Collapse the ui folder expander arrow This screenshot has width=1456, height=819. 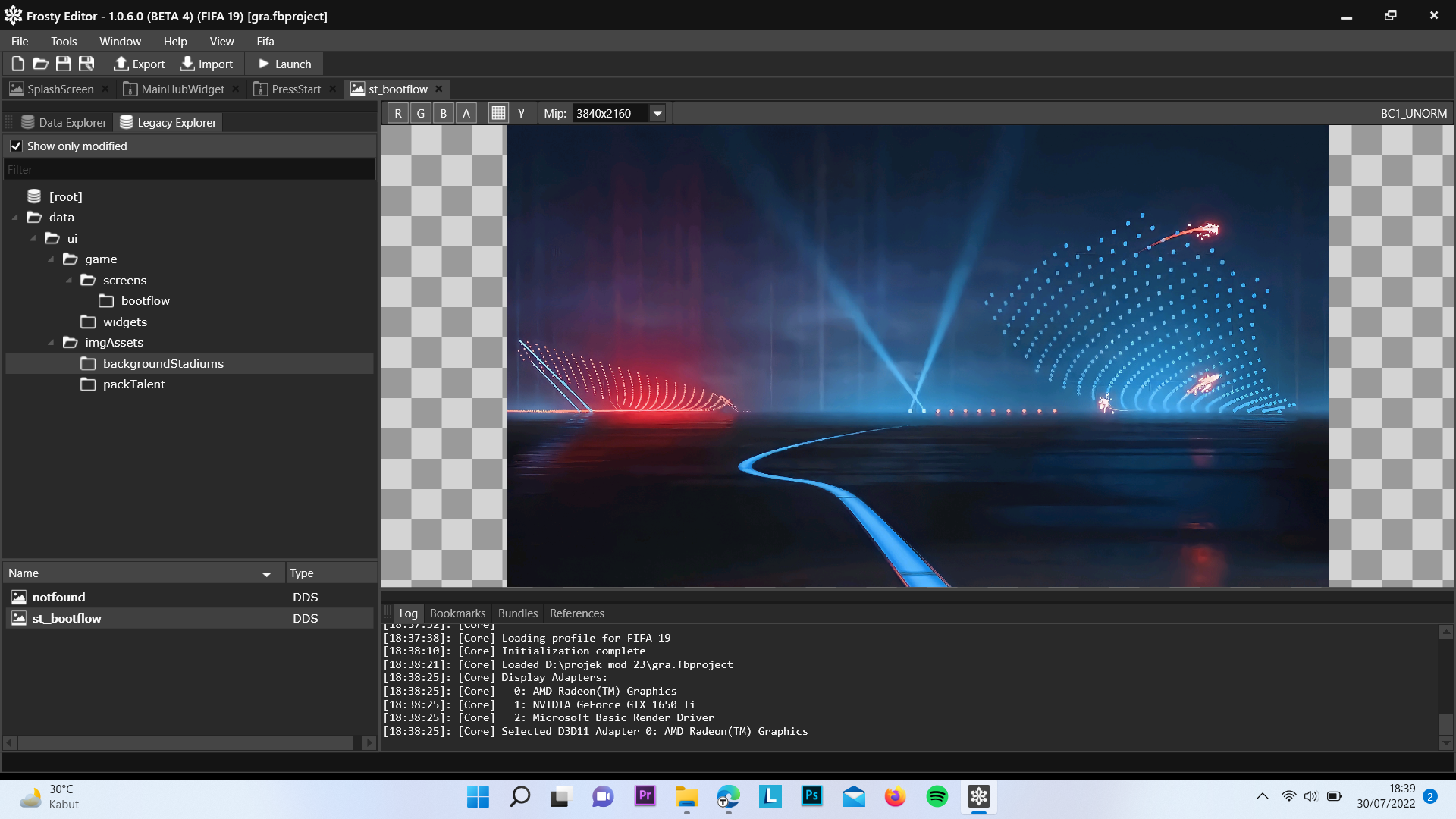point(33,238)
